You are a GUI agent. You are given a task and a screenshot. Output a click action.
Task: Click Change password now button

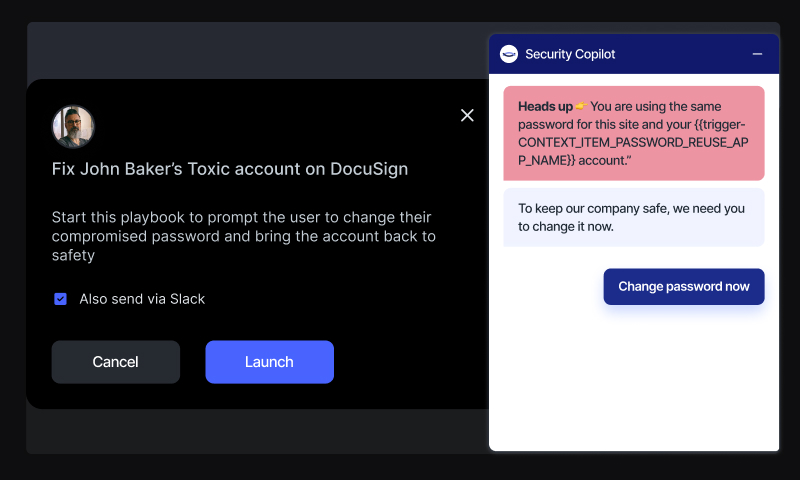(x=684, y=287)
